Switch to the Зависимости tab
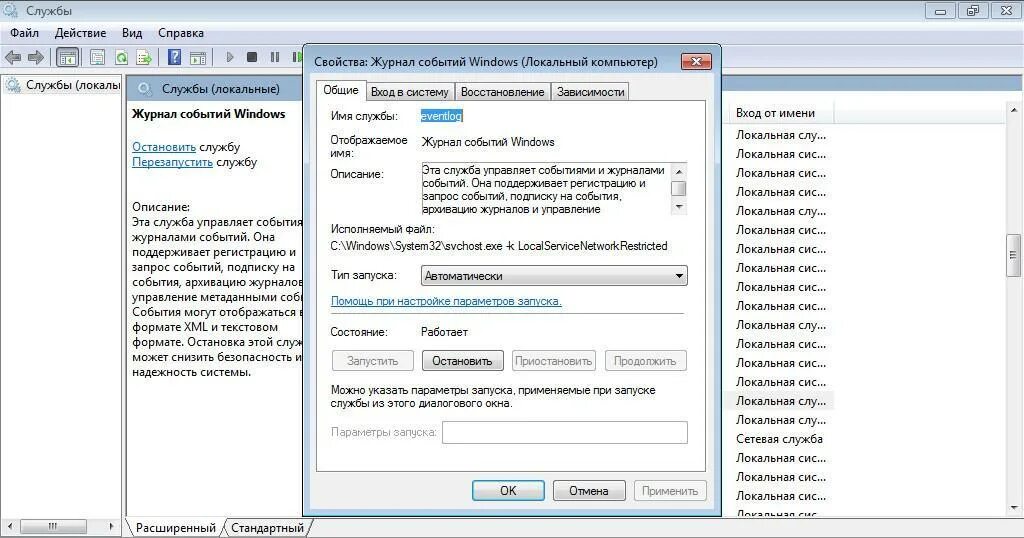 pyautogui.click(x=590, y=92)
